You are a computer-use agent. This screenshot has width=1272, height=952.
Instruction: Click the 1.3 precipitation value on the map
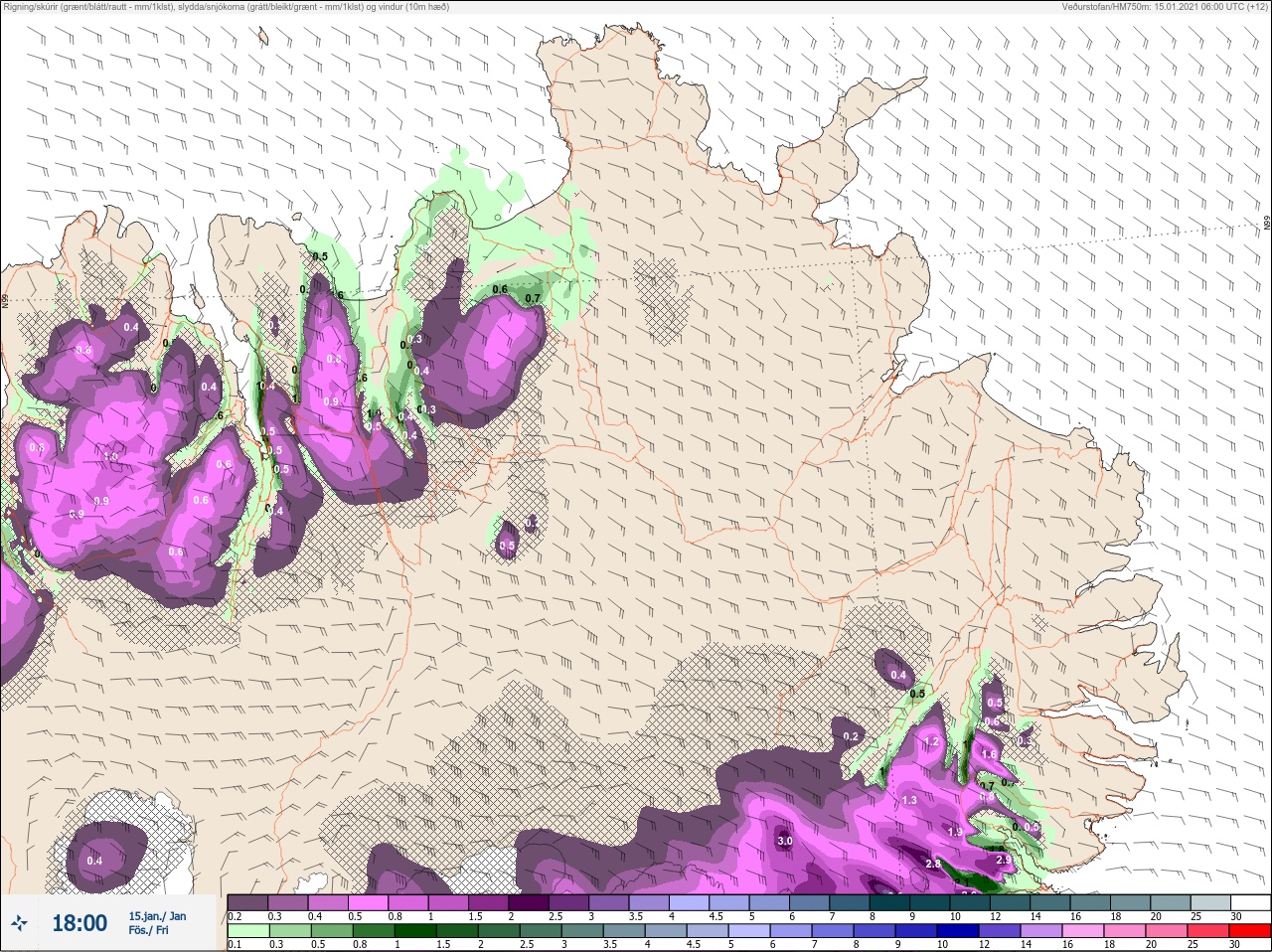pyautogui.click(x=909, y=800)
